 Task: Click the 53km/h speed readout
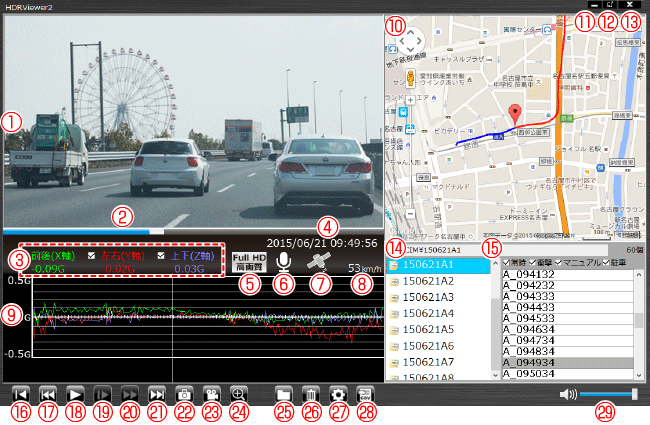[364, 268]
